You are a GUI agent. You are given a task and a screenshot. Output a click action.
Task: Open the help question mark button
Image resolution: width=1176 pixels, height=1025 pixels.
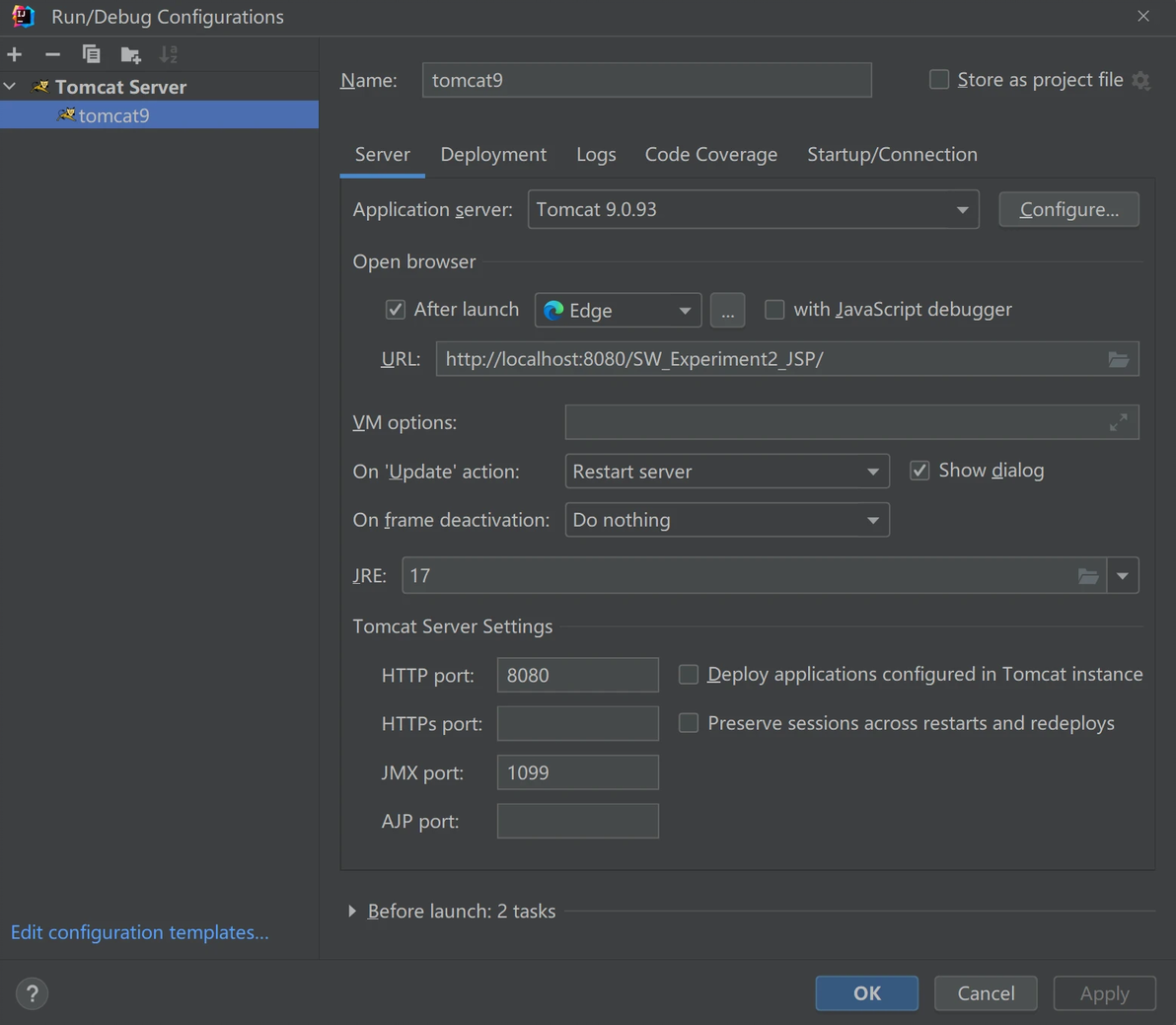(33, 993)
